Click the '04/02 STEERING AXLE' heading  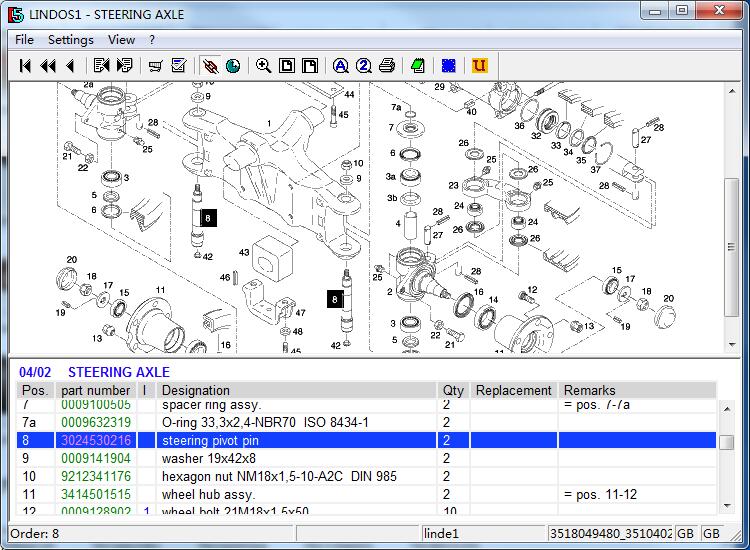pyautogui.click(x=94, y=372)
